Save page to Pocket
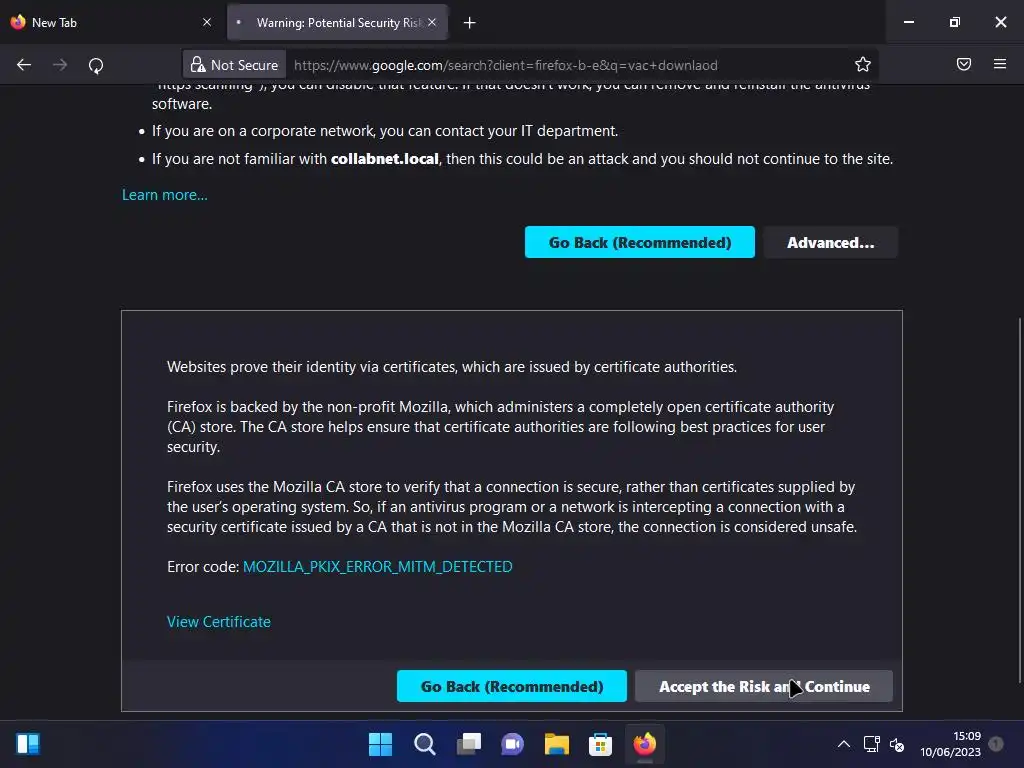This screenshot has width=1024, height=768. click(964, 64)
